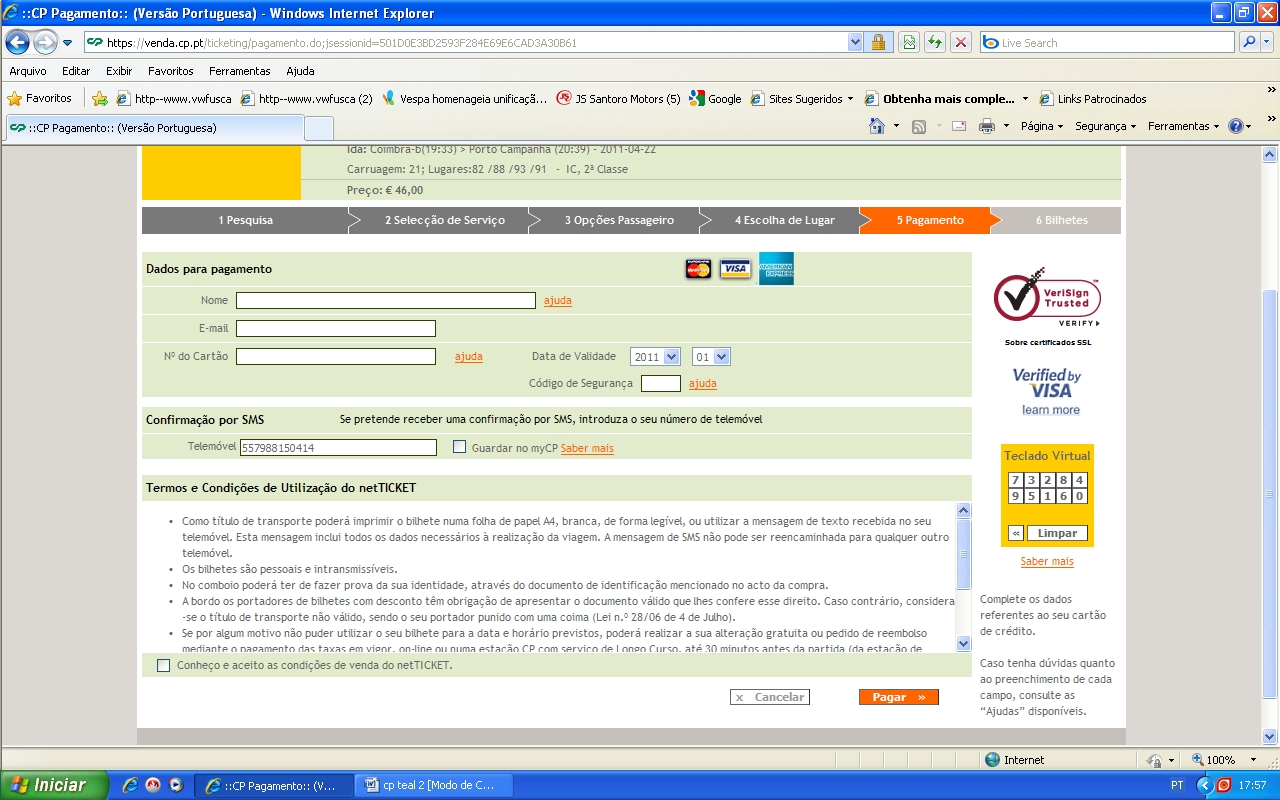The image size is (1280, 800).
Task: Click the VeriSign Trusted seal
Action: [x=1047, y=297]
